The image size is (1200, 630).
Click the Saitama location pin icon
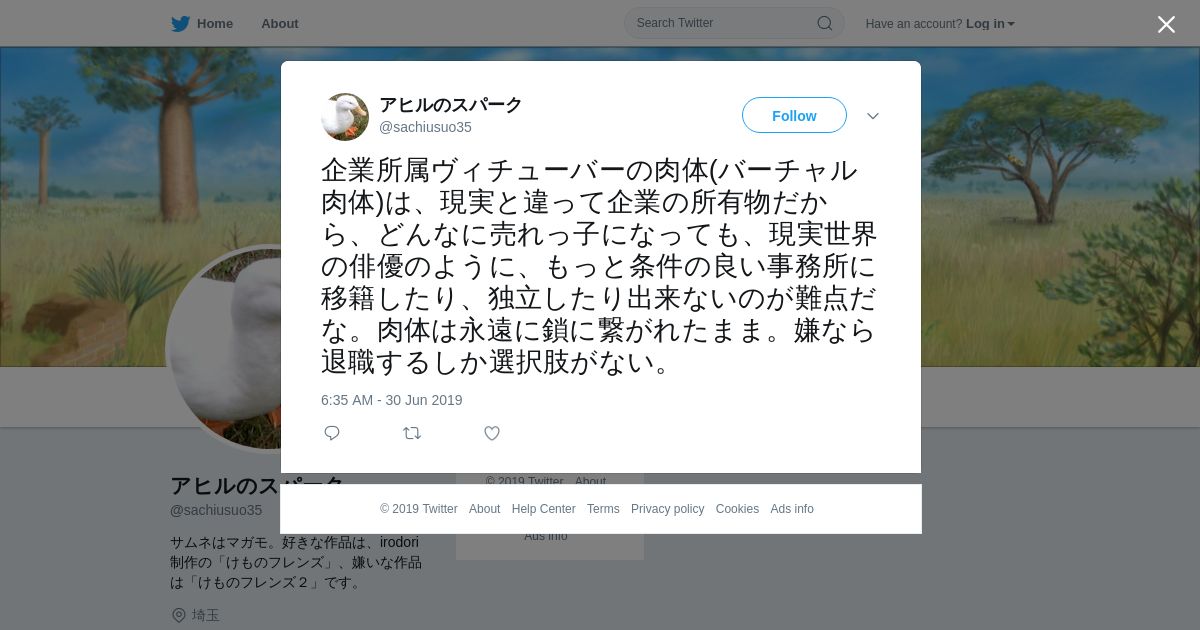pyautogui.click(x=179, y=615)
